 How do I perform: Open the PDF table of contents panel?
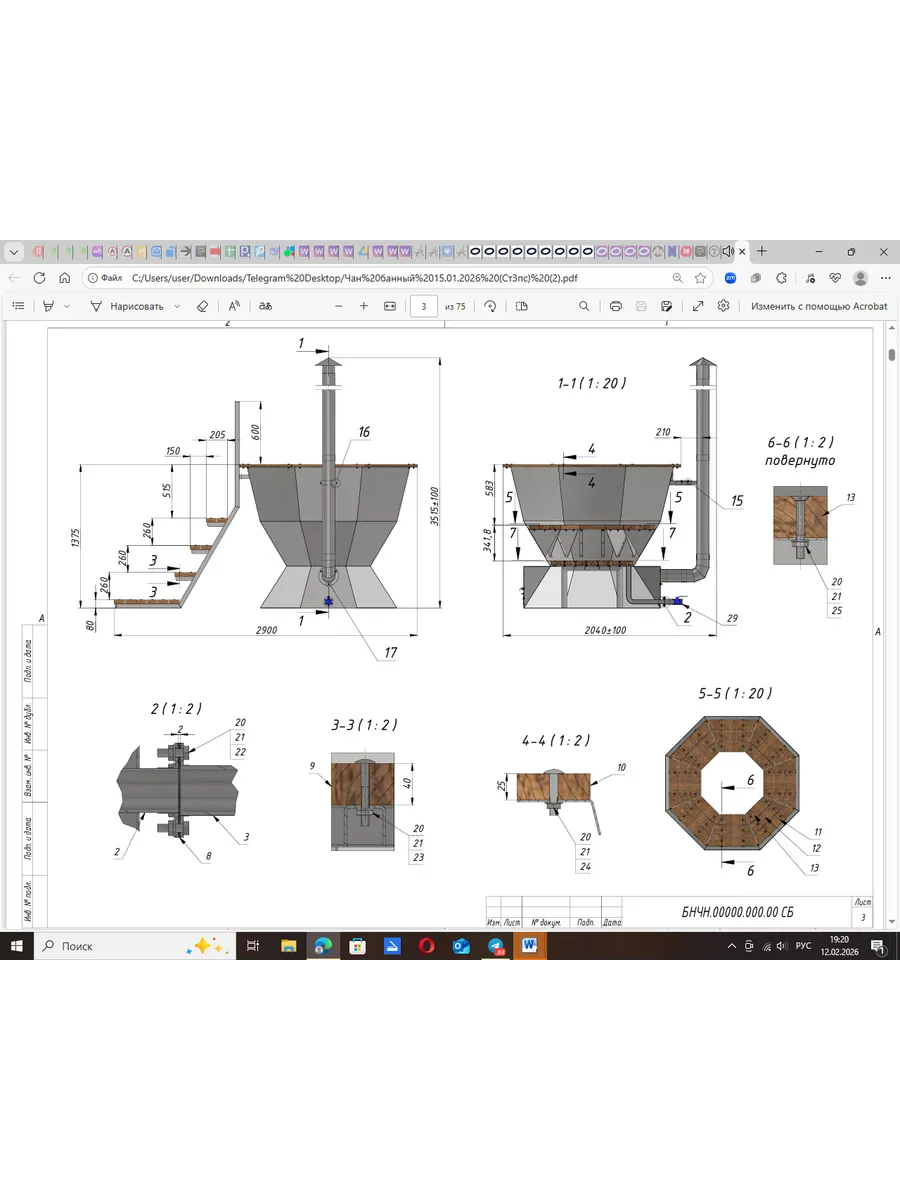coord(18,306)
